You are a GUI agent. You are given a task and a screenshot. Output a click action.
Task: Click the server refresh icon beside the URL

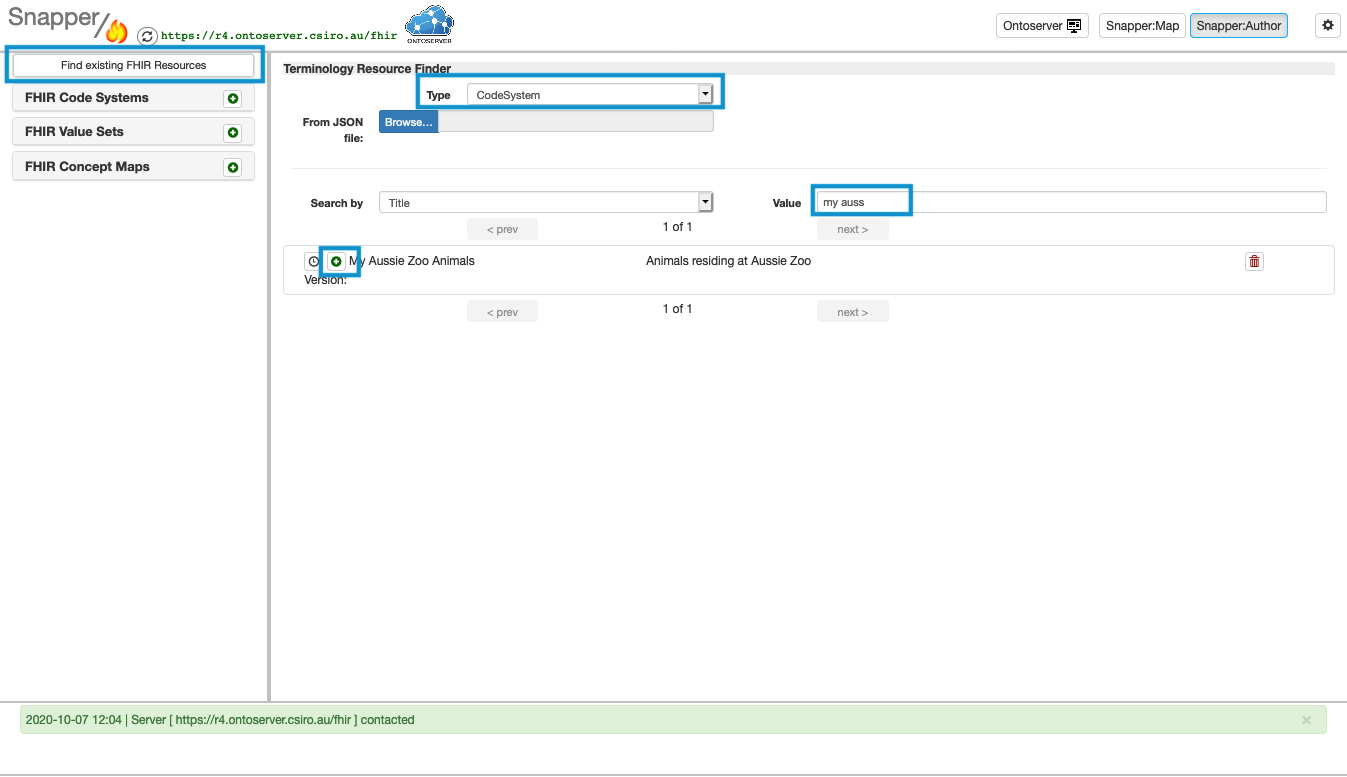147,35
